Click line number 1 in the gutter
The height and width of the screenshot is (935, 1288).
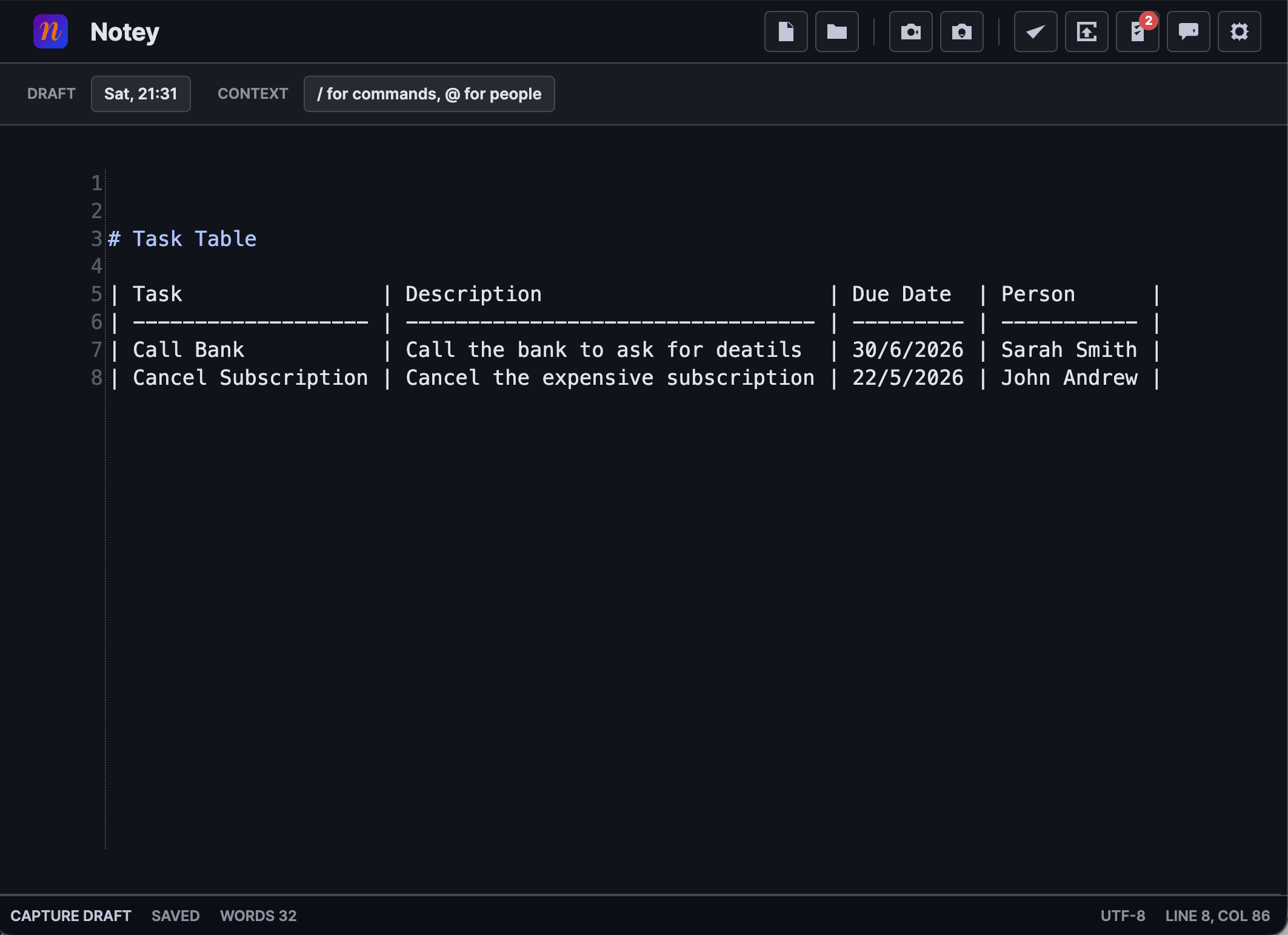[x=97, y=183]
